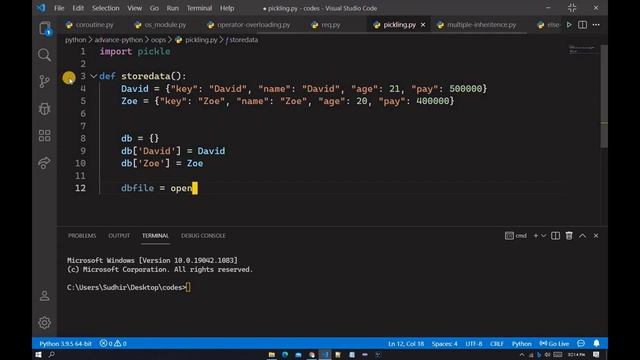Click the storedata breadcrumb symbol

(243, 40)
